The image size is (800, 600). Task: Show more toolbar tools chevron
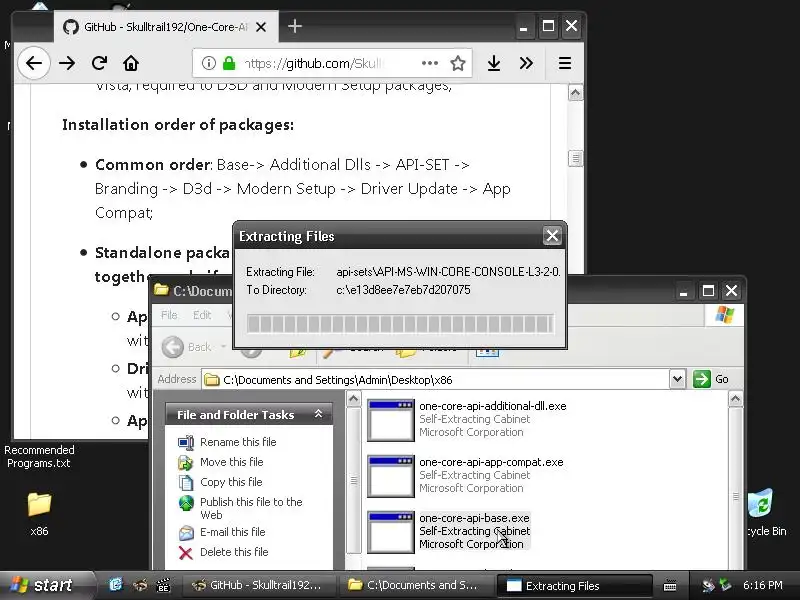pyautogui.click(x=526, y=63)
